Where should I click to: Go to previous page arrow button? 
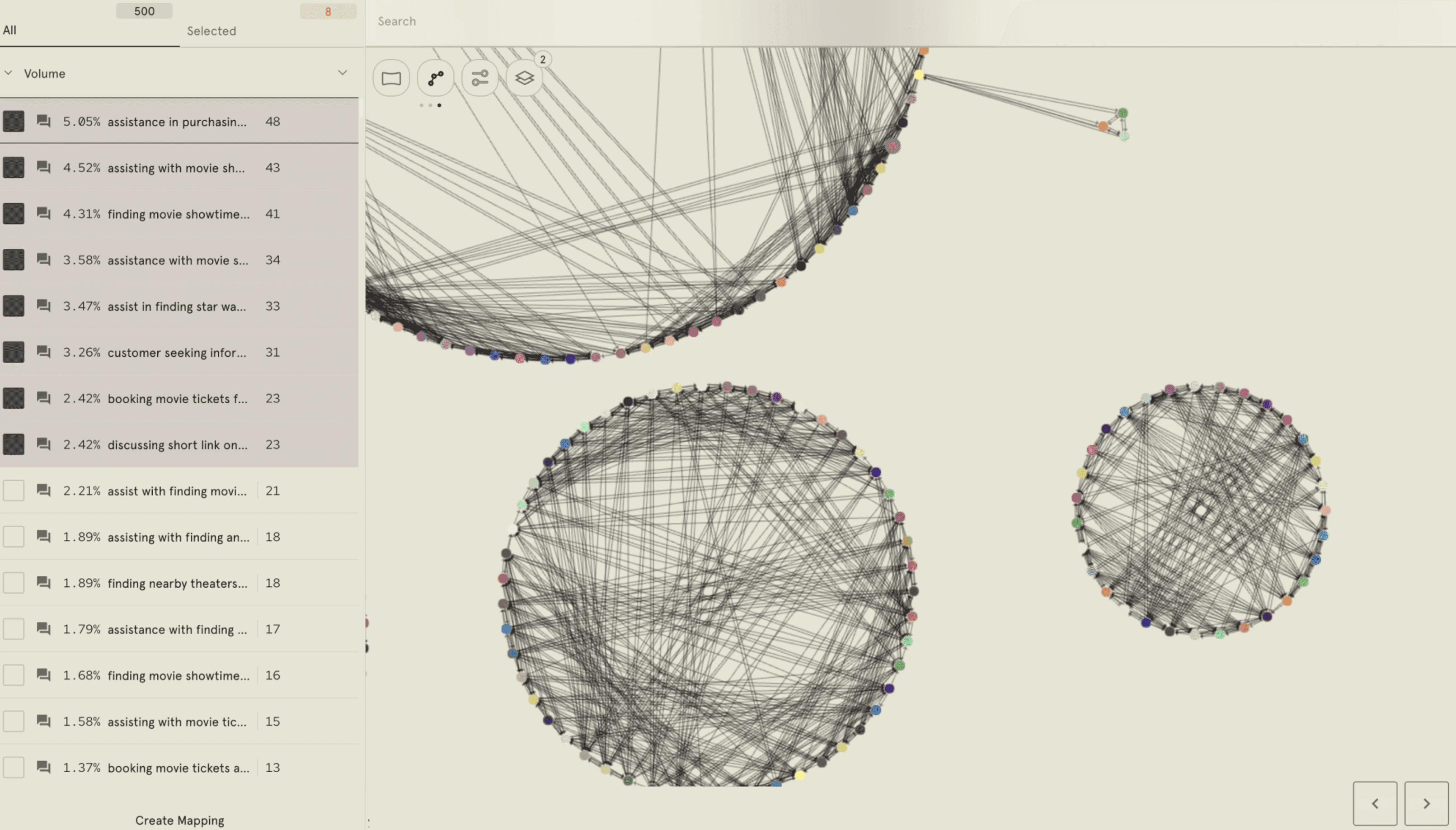(x=1375, y=803)
